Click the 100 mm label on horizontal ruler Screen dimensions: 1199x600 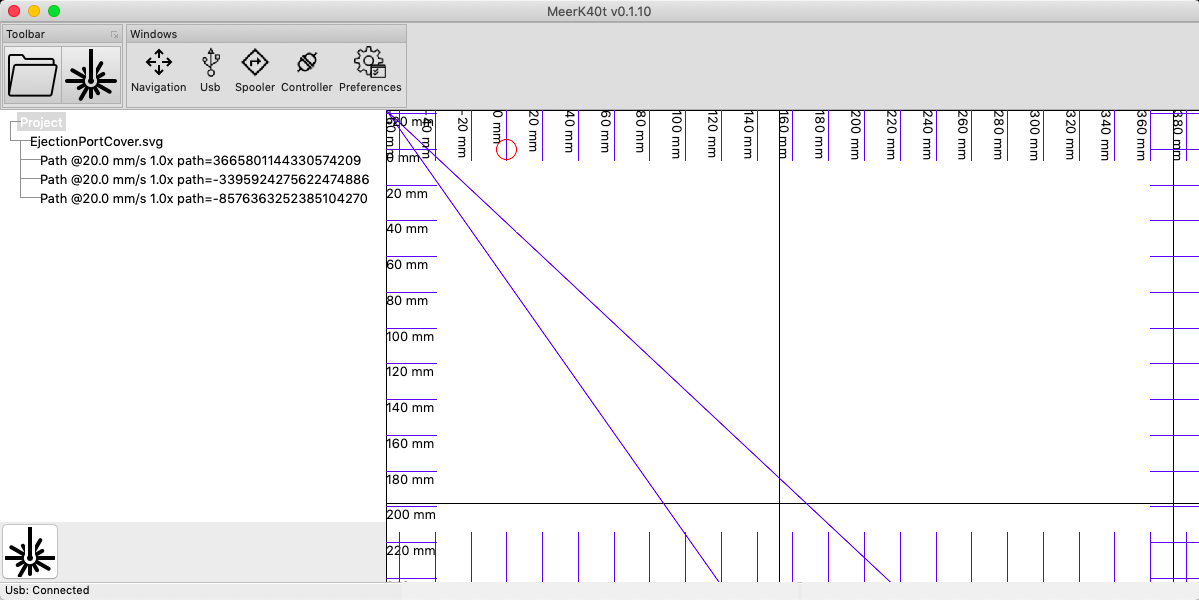pos(677,134)
